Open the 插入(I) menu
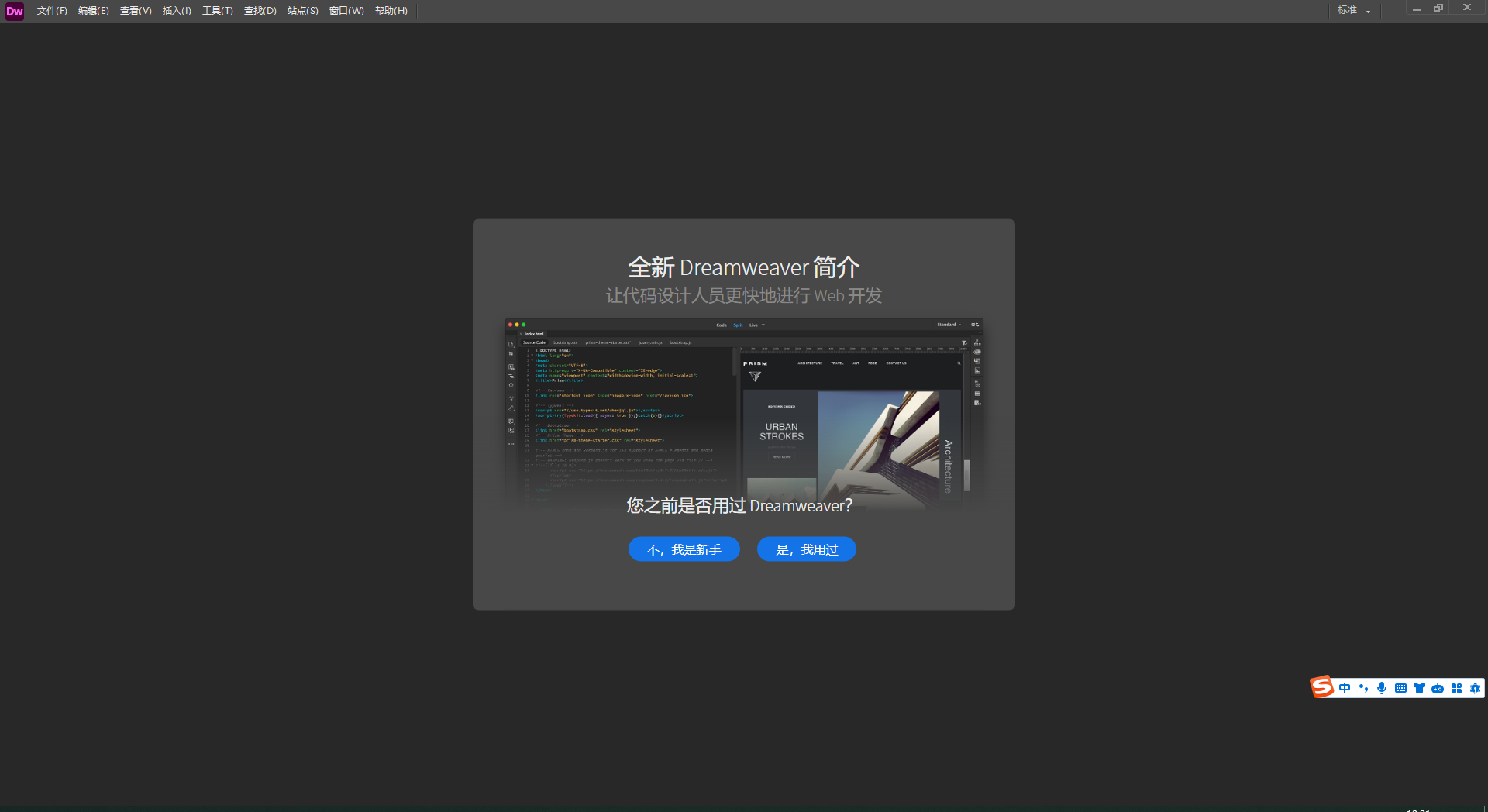This screenshot has width=1488, height=812. (177, 11)
